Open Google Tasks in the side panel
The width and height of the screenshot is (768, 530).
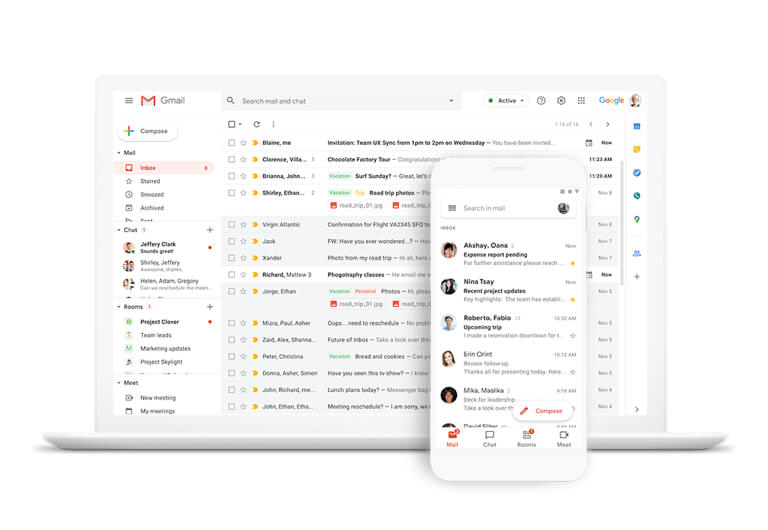[636, 173]
